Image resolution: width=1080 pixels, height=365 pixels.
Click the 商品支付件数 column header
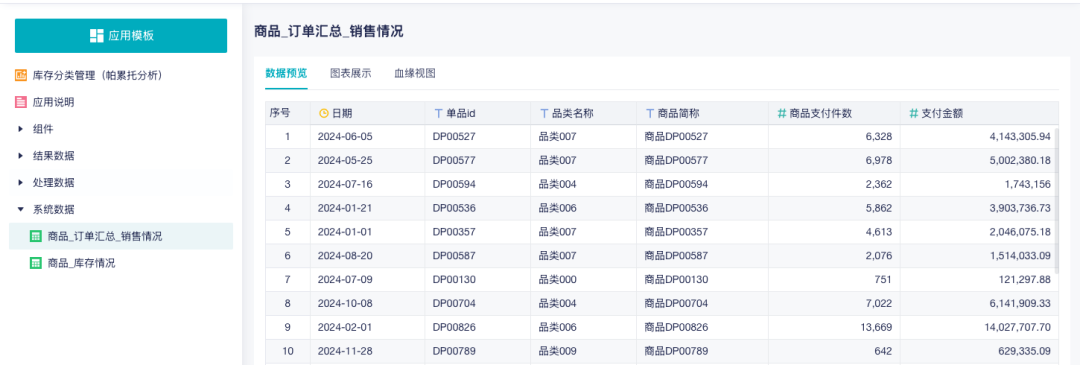(834, 113)
